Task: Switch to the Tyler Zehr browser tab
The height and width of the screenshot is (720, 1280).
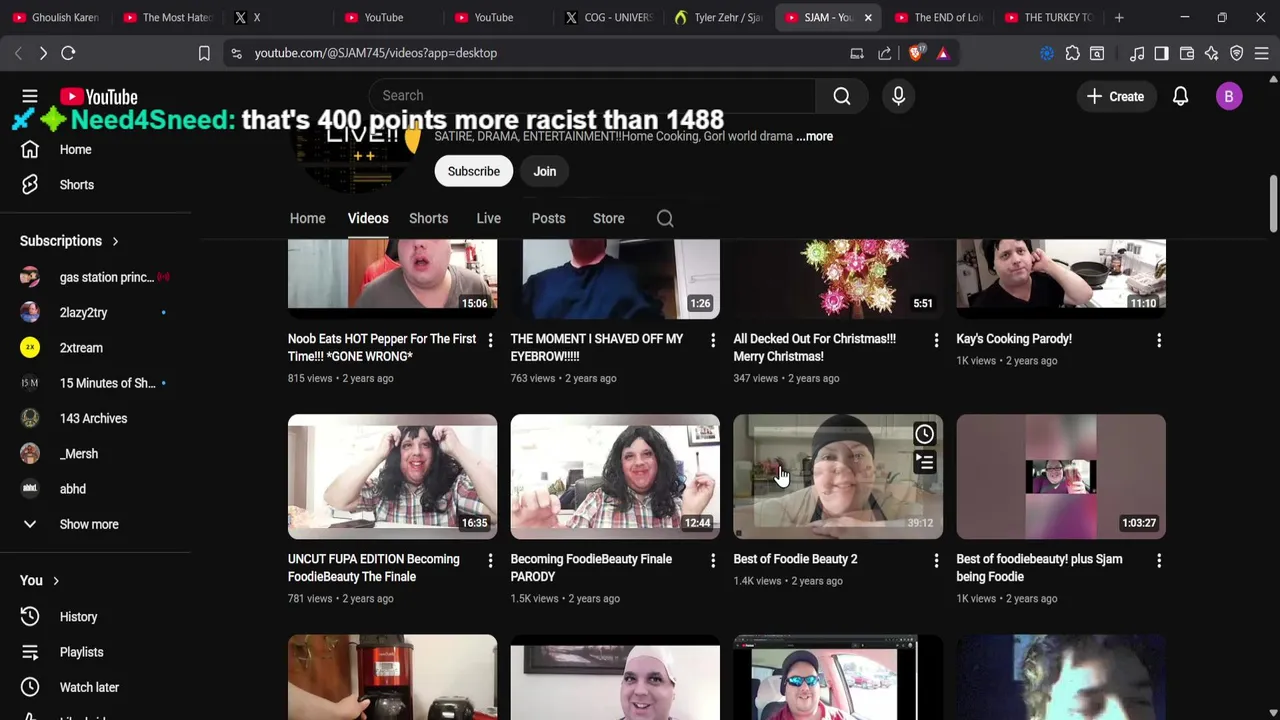Action: pos(718,17)
